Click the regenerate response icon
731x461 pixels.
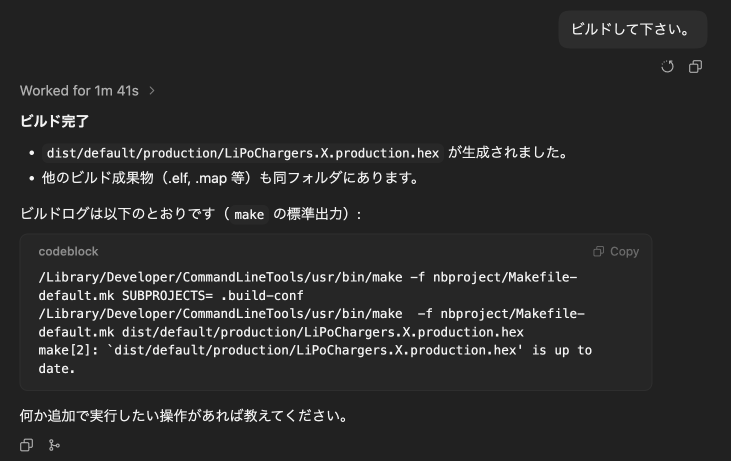pyautogui.click(x=667, y=67)
